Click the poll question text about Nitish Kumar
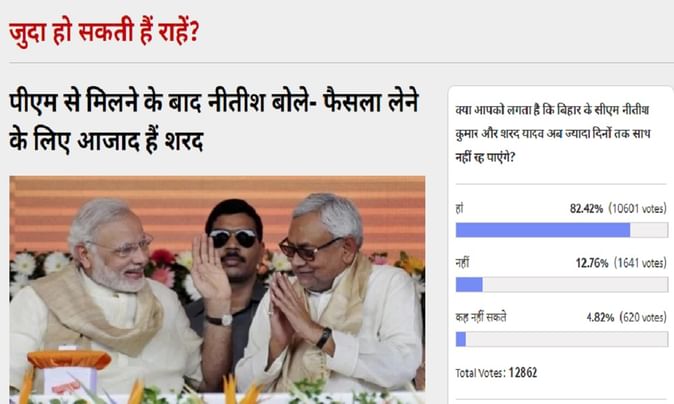The height and width of the screenshot is (404, 674). (553, 134)
